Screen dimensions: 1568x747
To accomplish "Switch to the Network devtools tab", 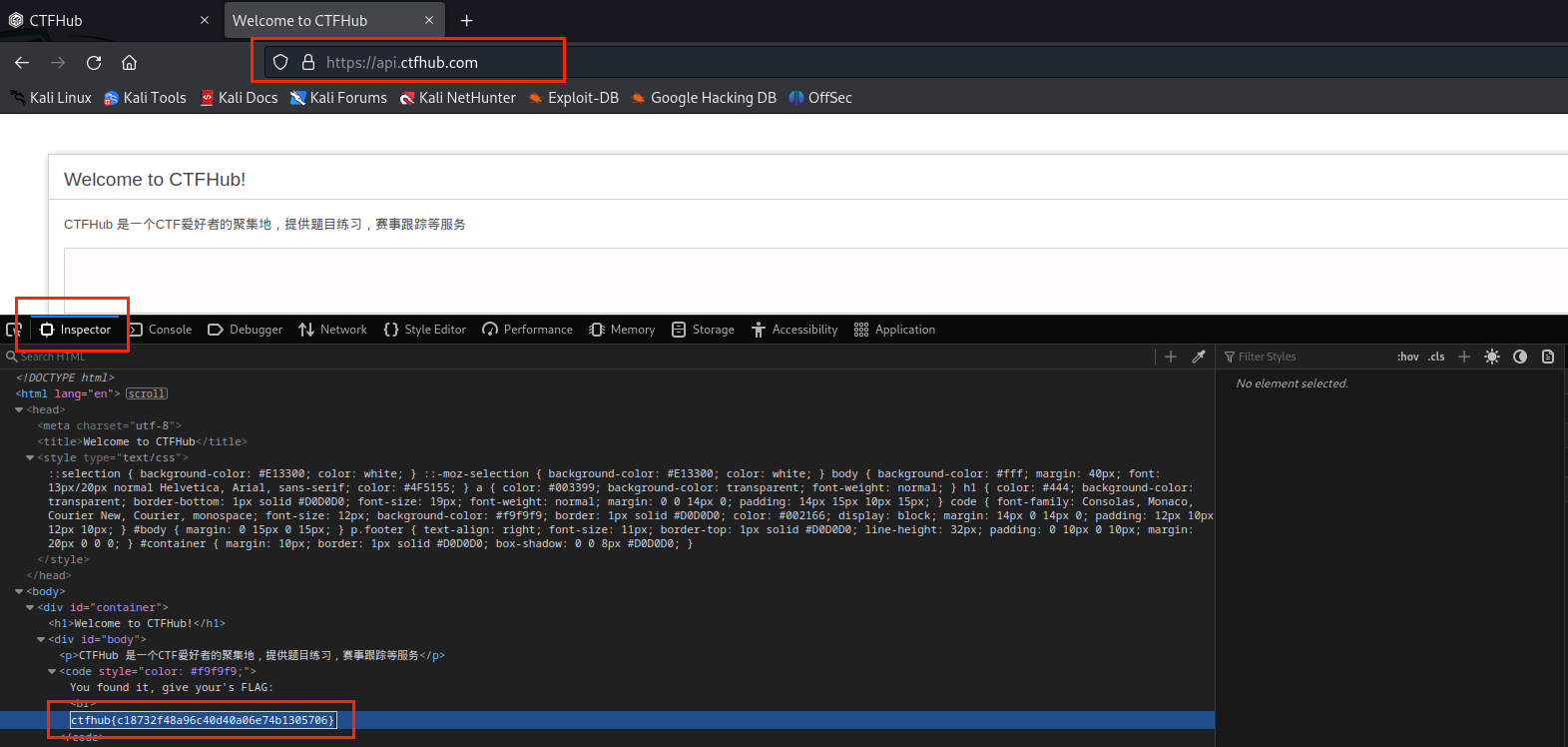I will [332, 330].
